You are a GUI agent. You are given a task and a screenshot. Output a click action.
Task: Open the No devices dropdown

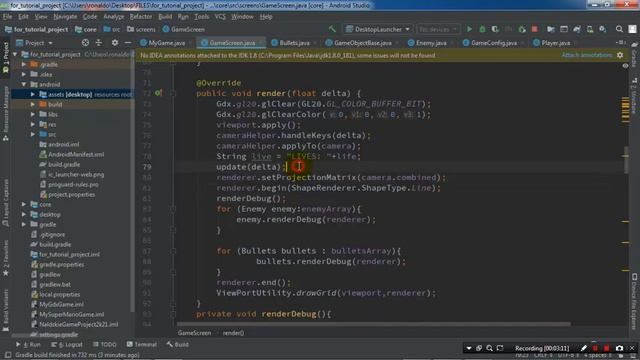pos(438,29)
